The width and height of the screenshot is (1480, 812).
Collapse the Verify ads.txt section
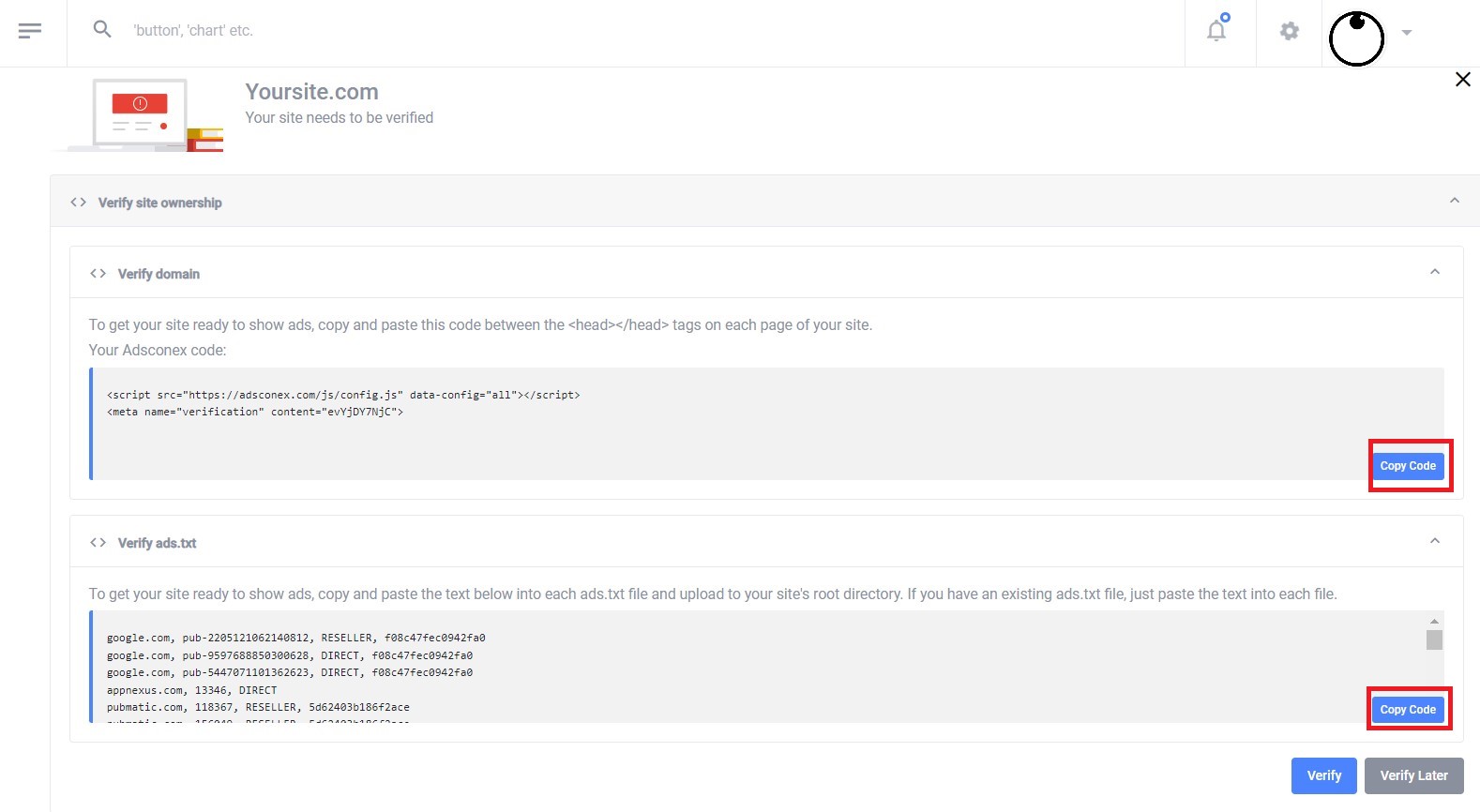pos(1434,541)
